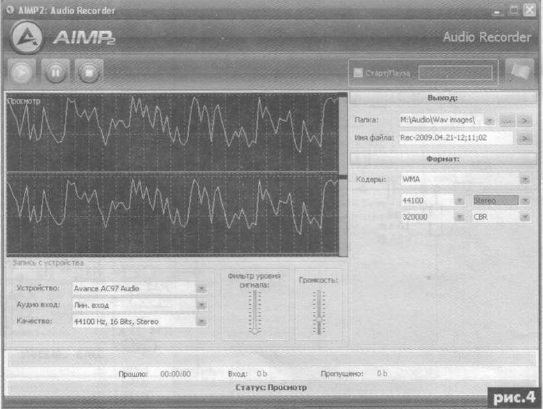
Task: Expand the 320000 bitrate dropdown
Action: pos(459,217)
